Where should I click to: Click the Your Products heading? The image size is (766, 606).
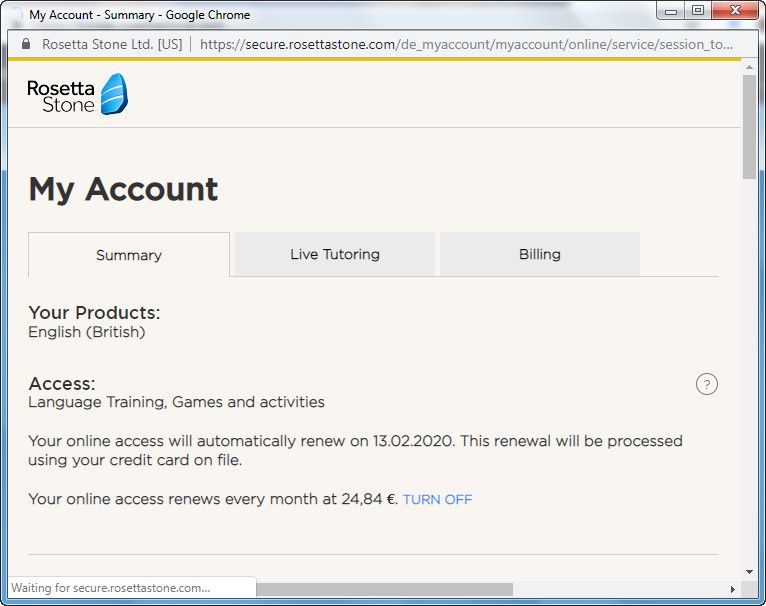(x=94, y=312)
